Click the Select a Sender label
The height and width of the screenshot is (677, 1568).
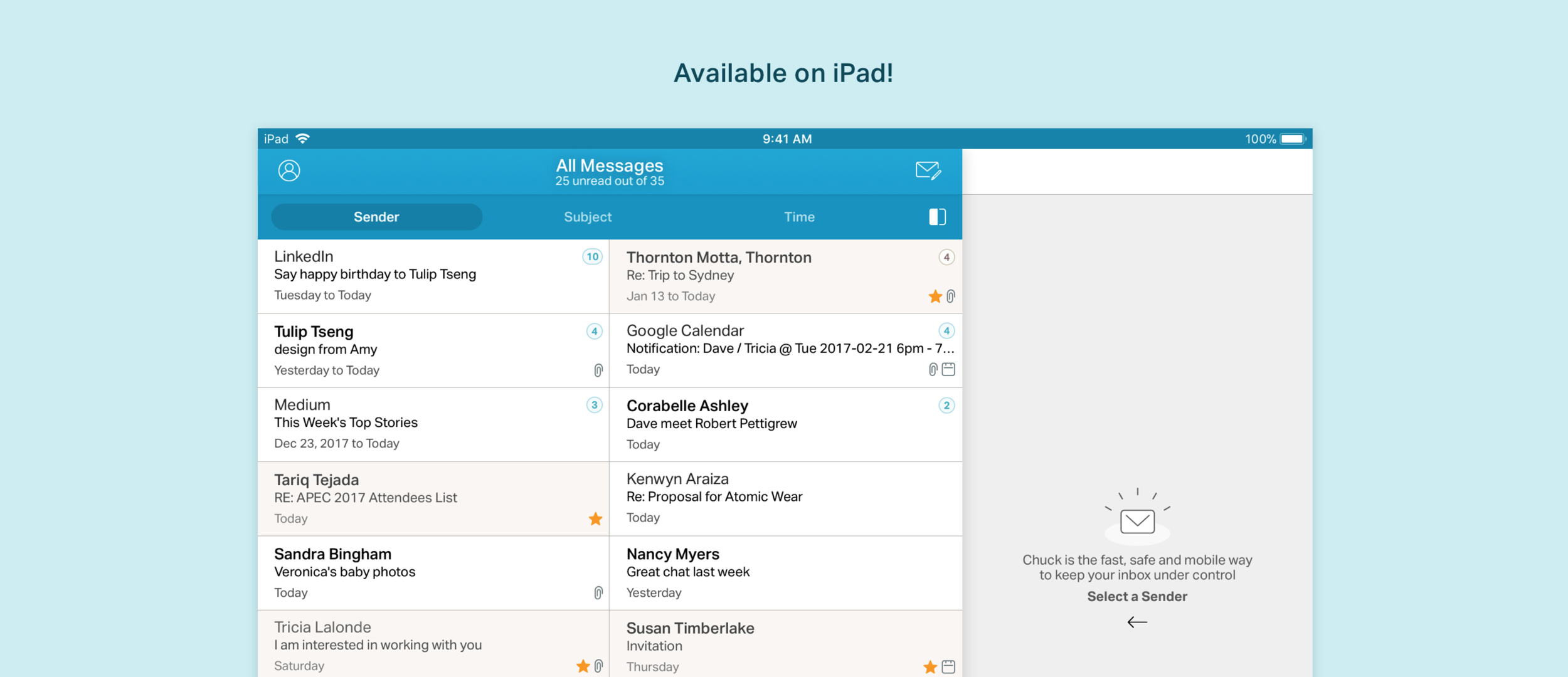[1137, 597]
